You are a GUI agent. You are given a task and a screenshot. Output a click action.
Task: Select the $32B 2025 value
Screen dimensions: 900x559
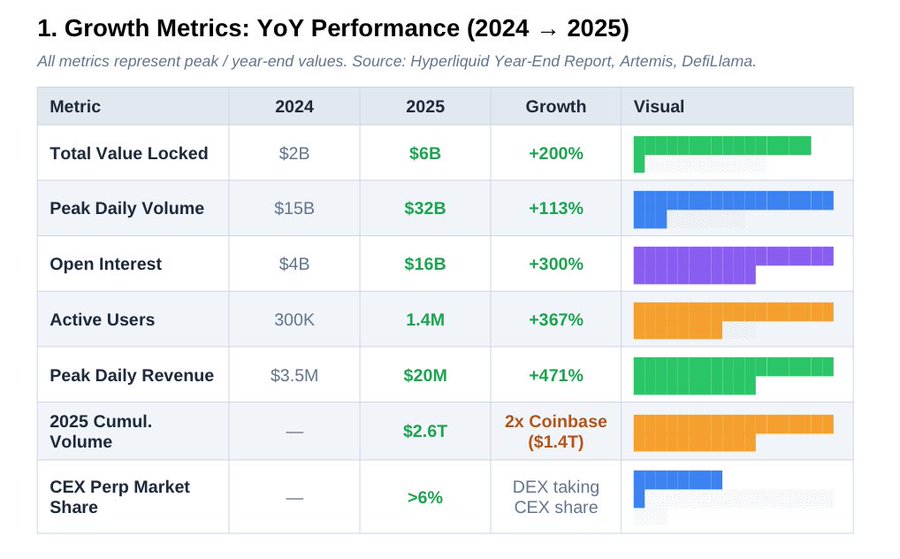(425, 208)
